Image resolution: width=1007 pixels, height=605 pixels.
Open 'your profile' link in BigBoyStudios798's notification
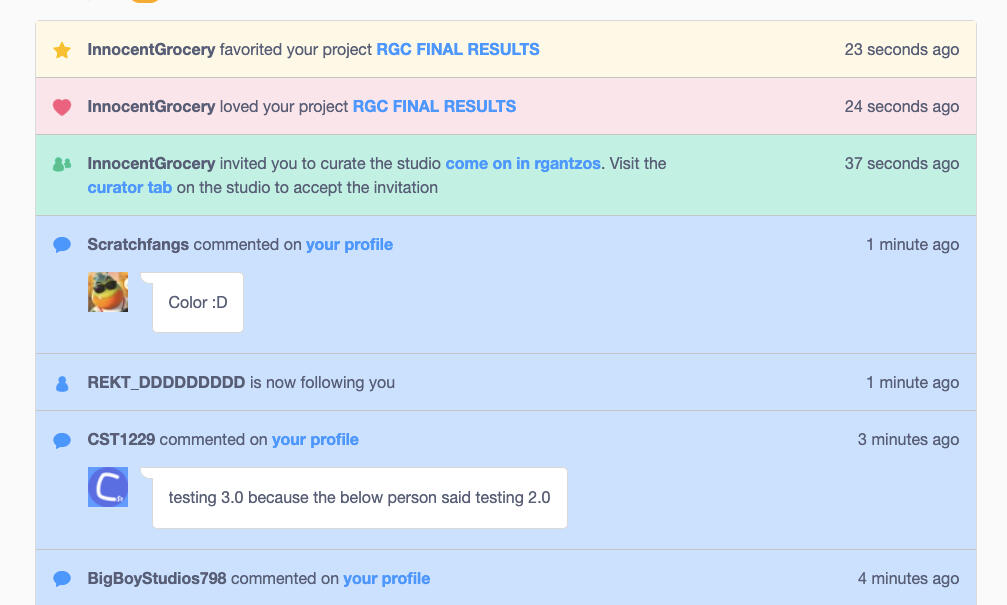coord(386,578)
